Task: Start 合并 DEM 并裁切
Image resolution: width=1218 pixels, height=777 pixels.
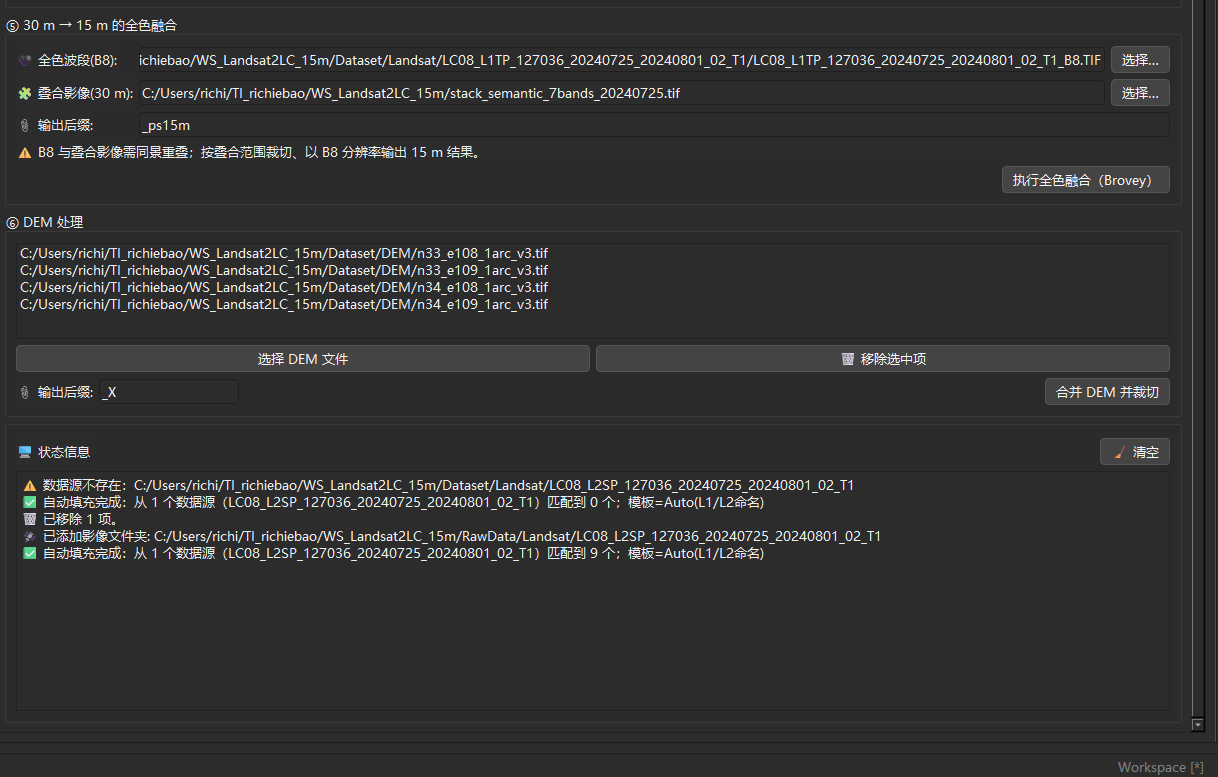Action: [x=1106, y=392]
